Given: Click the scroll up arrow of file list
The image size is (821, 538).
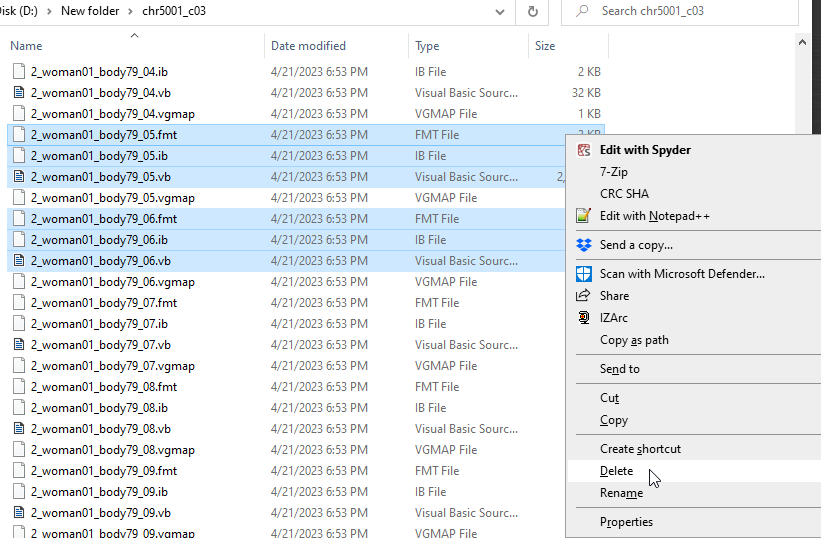Looking at the screenshot, I should click(x=802, y=42).
